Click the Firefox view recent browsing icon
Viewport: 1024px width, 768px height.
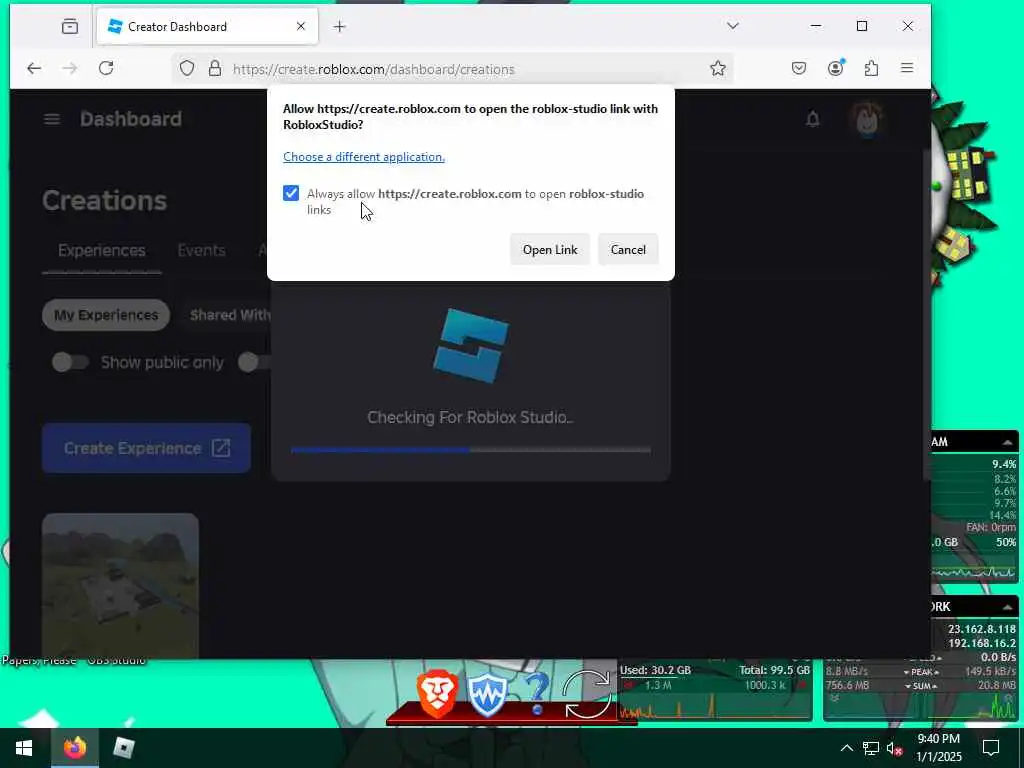tap(70, 26)
